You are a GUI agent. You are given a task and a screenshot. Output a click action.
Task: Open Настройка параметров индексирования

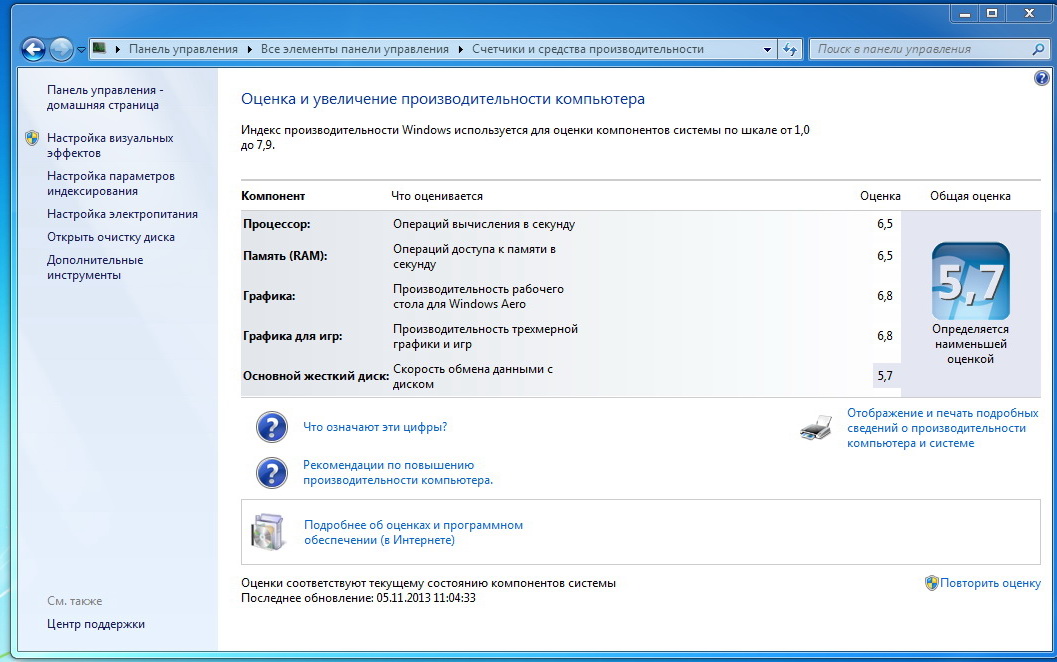click(x=111, y=183)
